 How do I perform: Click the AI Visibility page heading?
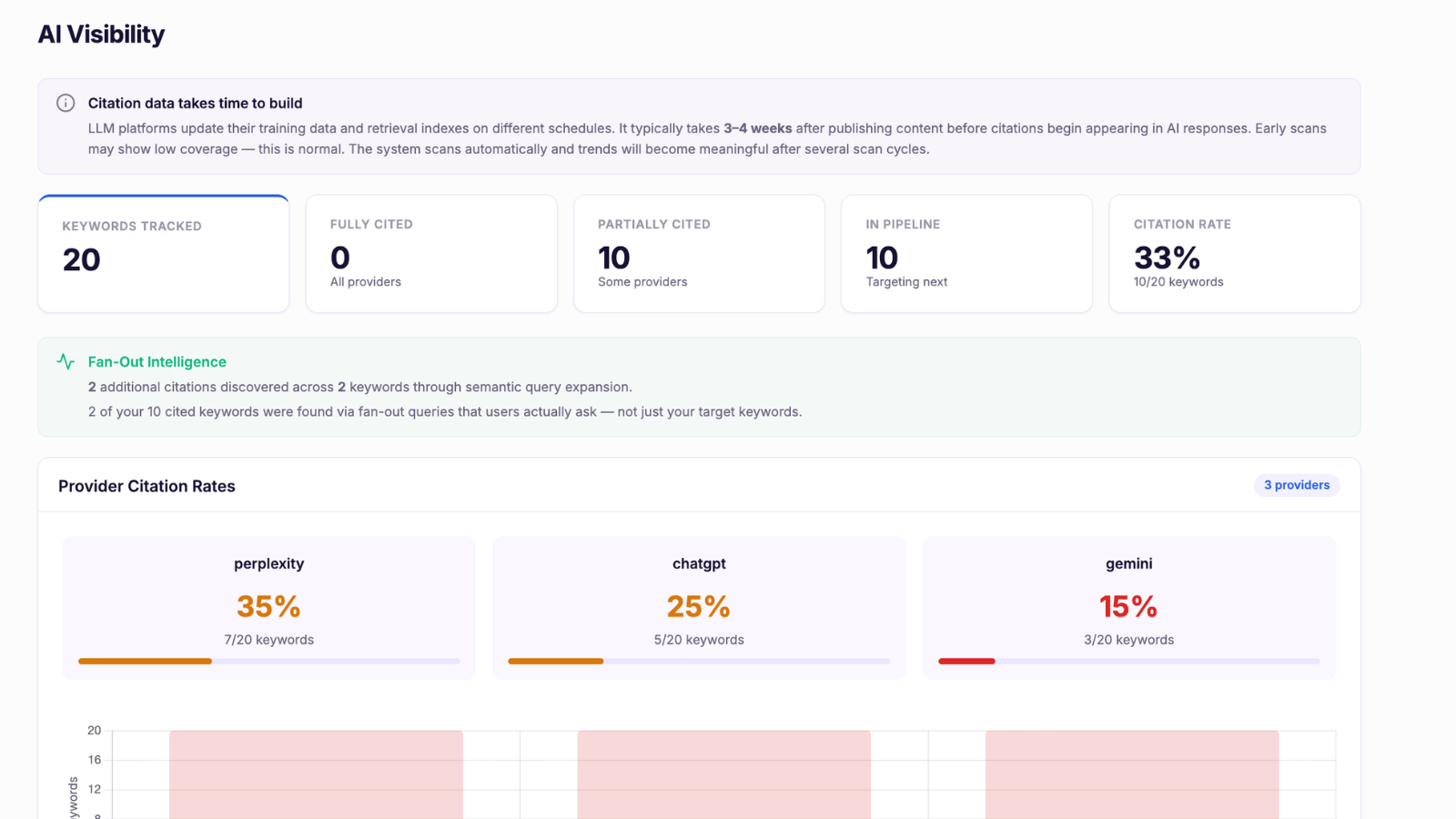[101, 35]
